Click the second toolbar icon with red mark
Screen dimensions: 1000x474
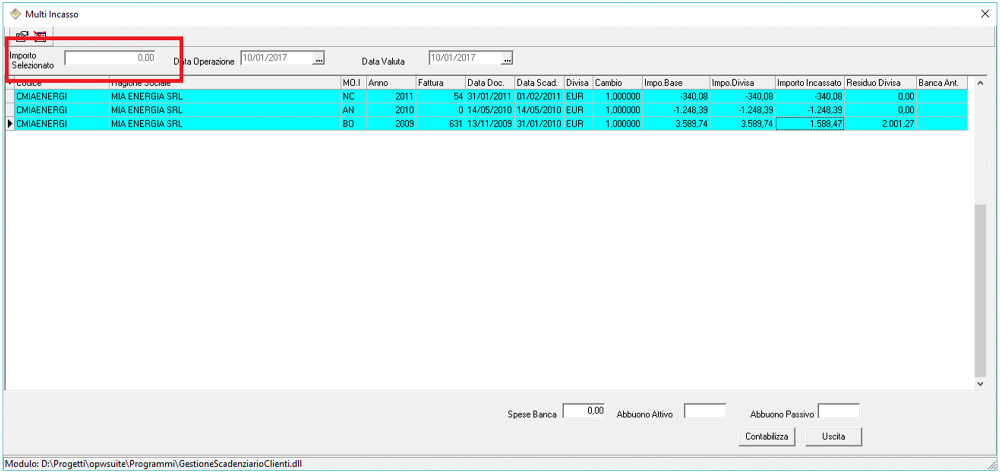coord(41,35)
